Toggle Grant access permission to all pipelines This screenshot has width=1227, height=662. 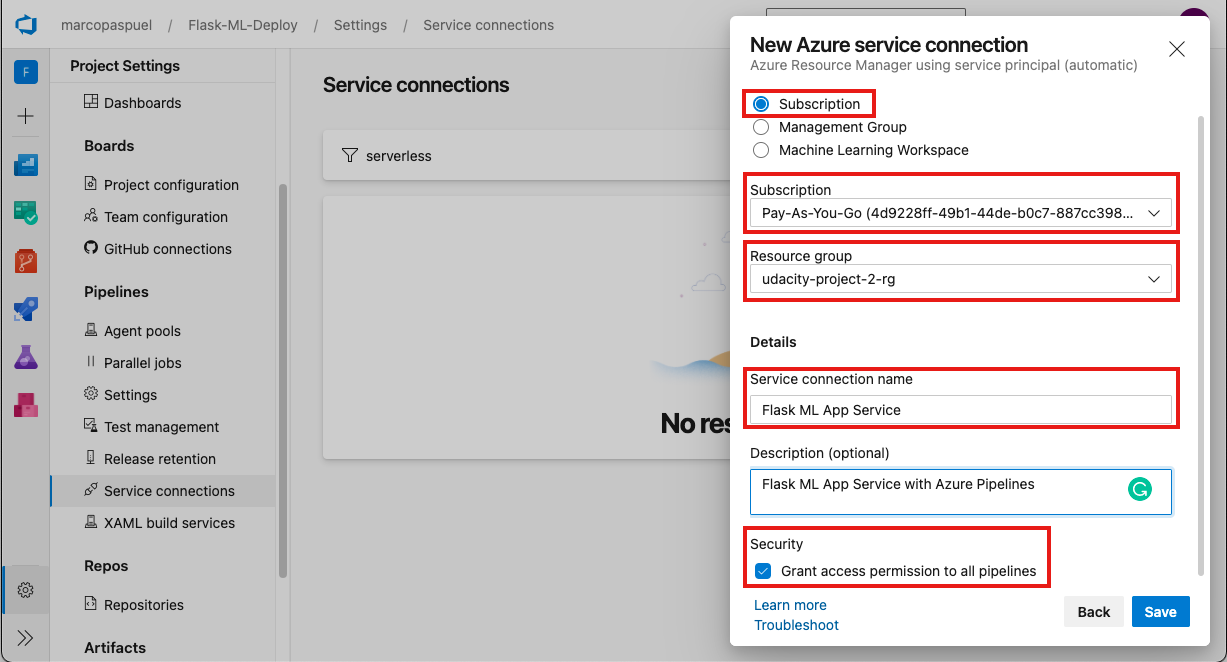click(x=764, y=571)
